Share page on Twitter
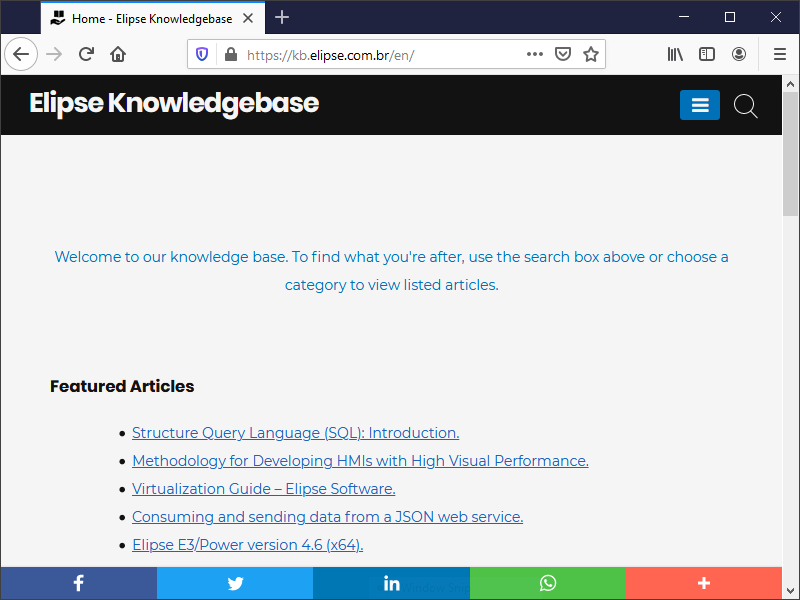Screen dimensions: 800x600 235,584
